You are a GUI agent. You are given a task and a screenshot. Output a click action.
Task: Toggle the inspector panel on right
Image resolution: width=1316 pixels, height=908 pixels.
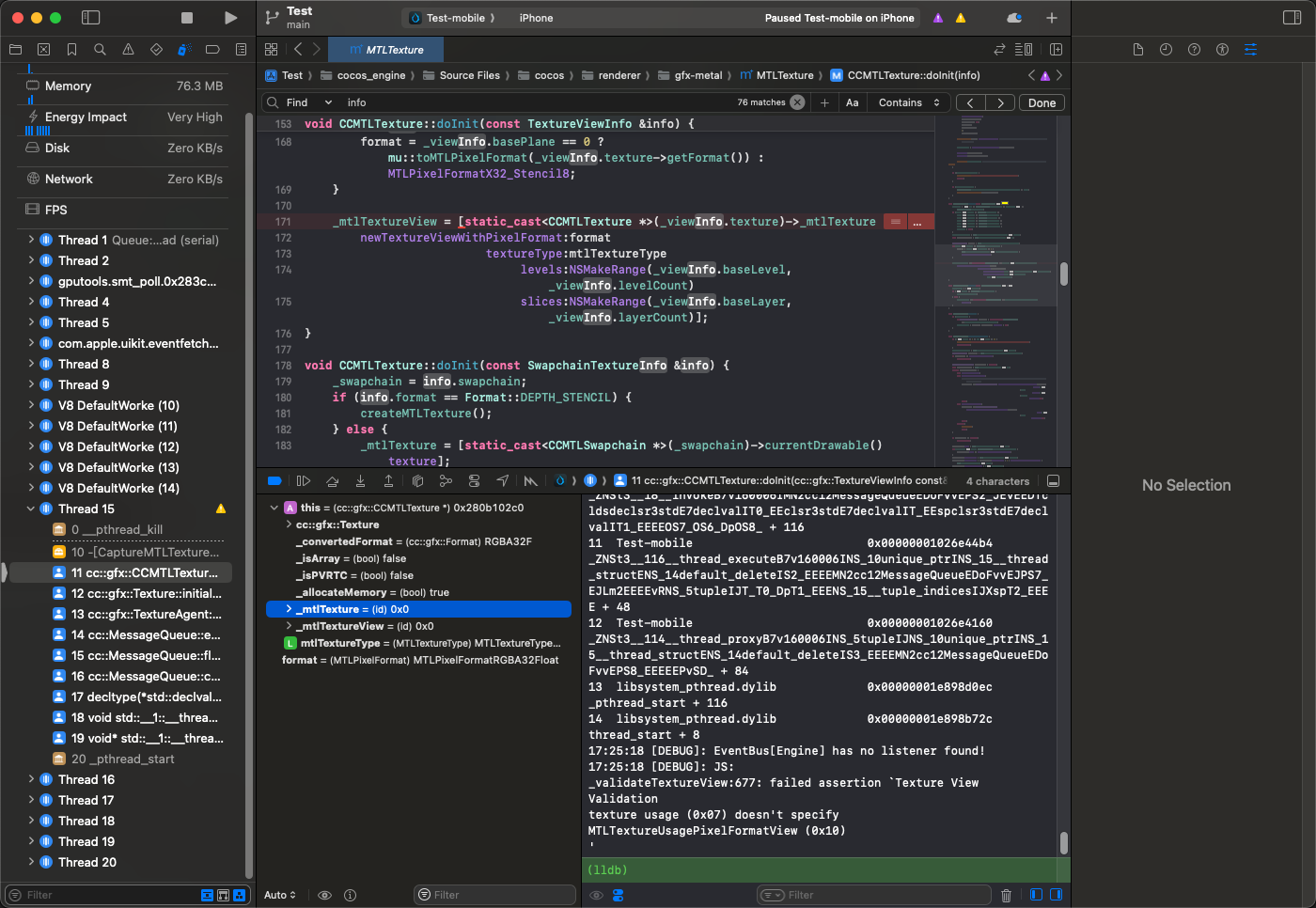[1292, 18]
